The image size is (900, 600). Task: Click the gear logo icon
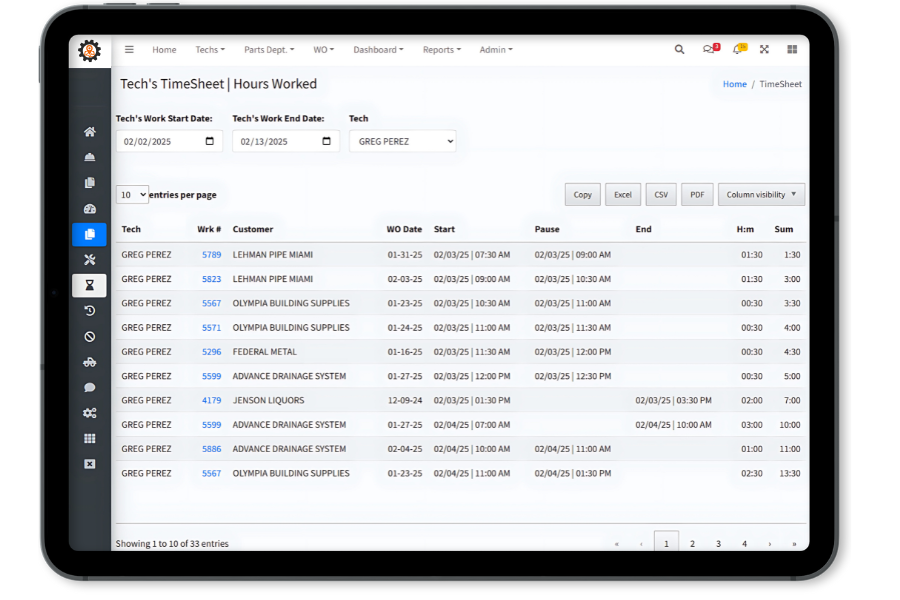[90, 51]
